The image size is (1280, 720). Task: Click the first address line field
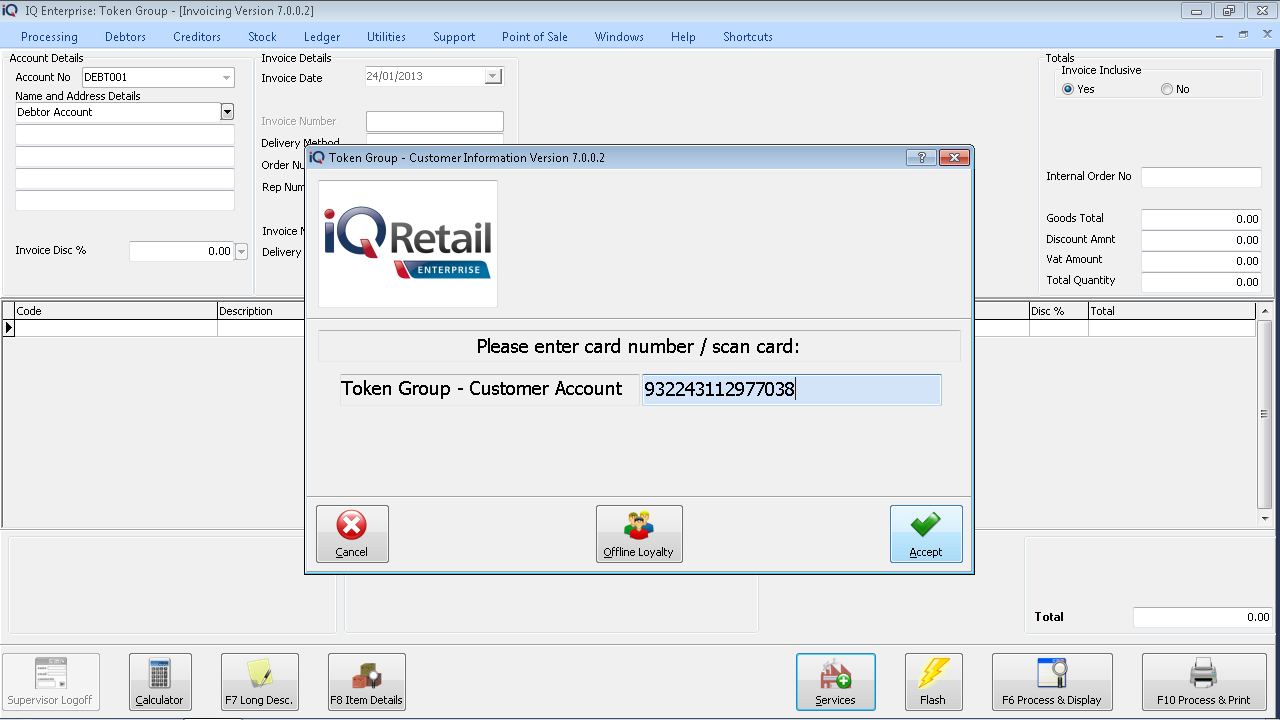tap(125, 135)
